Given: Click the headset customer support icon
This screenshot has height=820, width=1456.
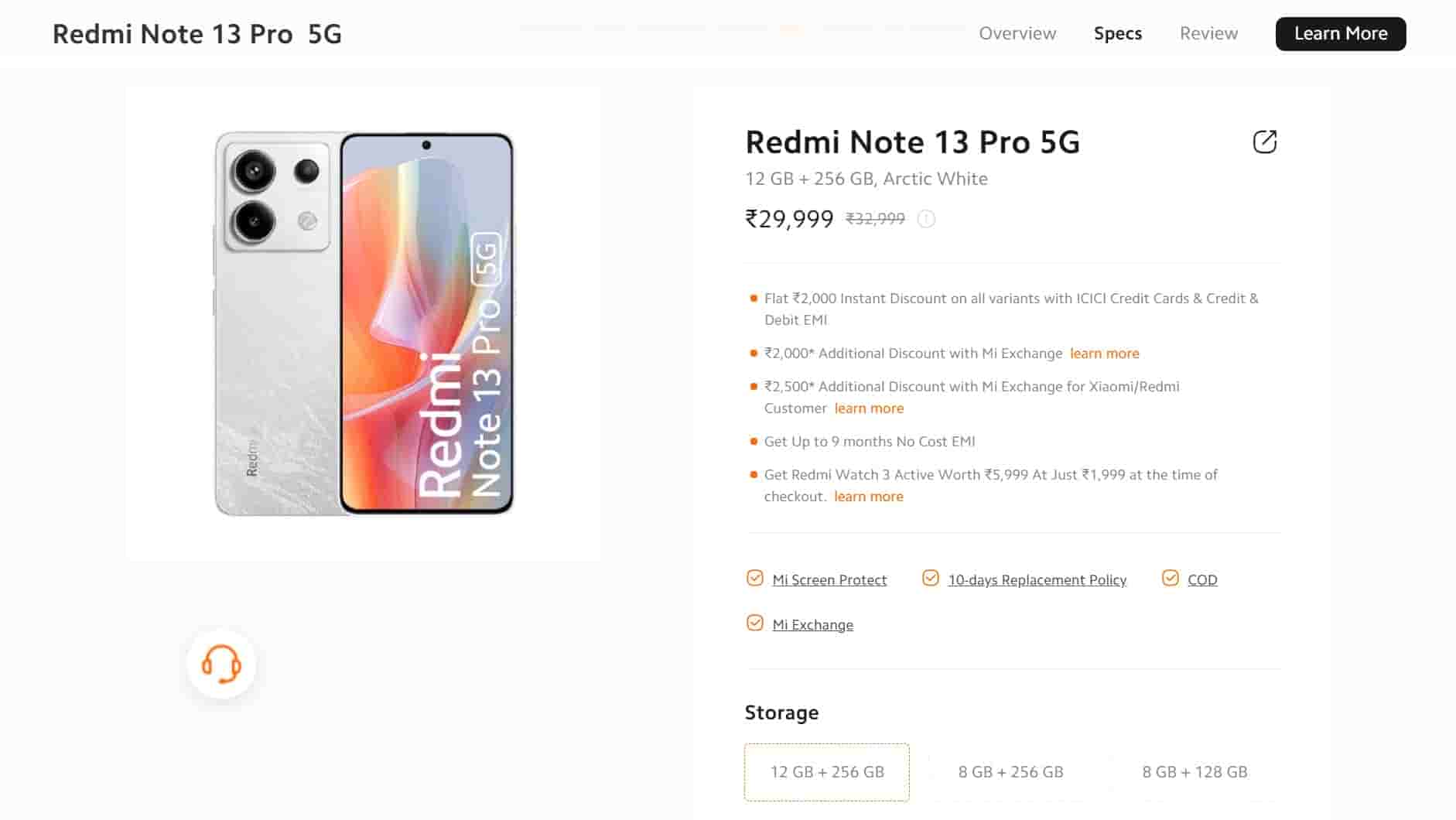Looking at the screenshot, I should pyautogui.click(x=220, y=664).
